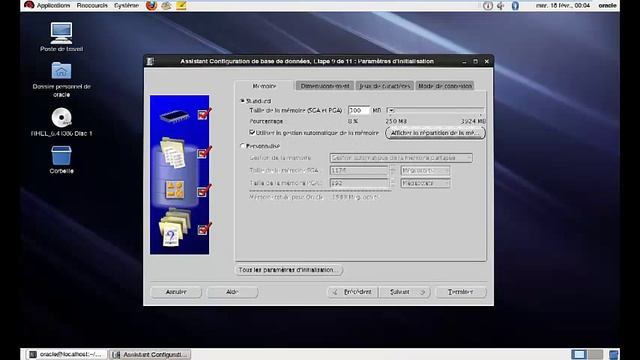This screenshot has height=360, width=640.
Task: Click the trash applet in bottom panel
Action: tap(613, 354)
